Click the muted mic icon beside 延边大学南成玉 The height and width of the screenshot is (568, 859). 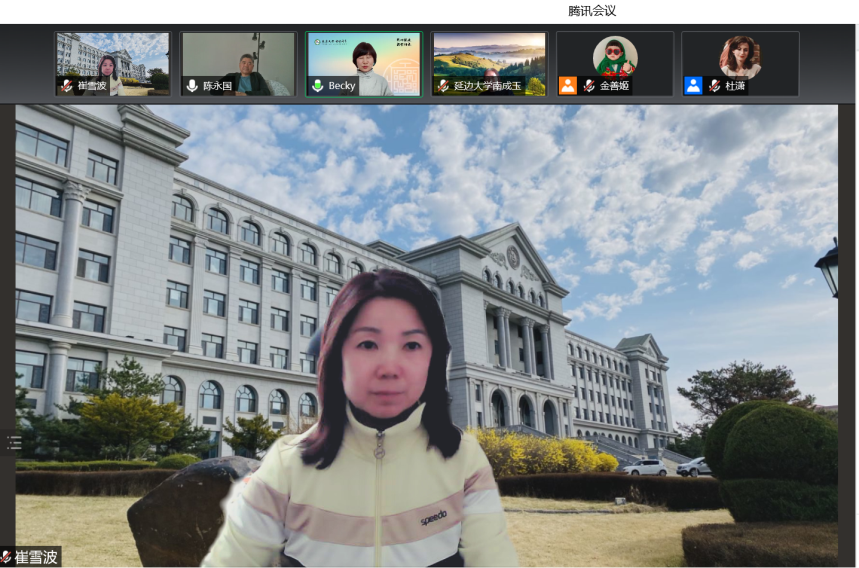coord(442,86)
